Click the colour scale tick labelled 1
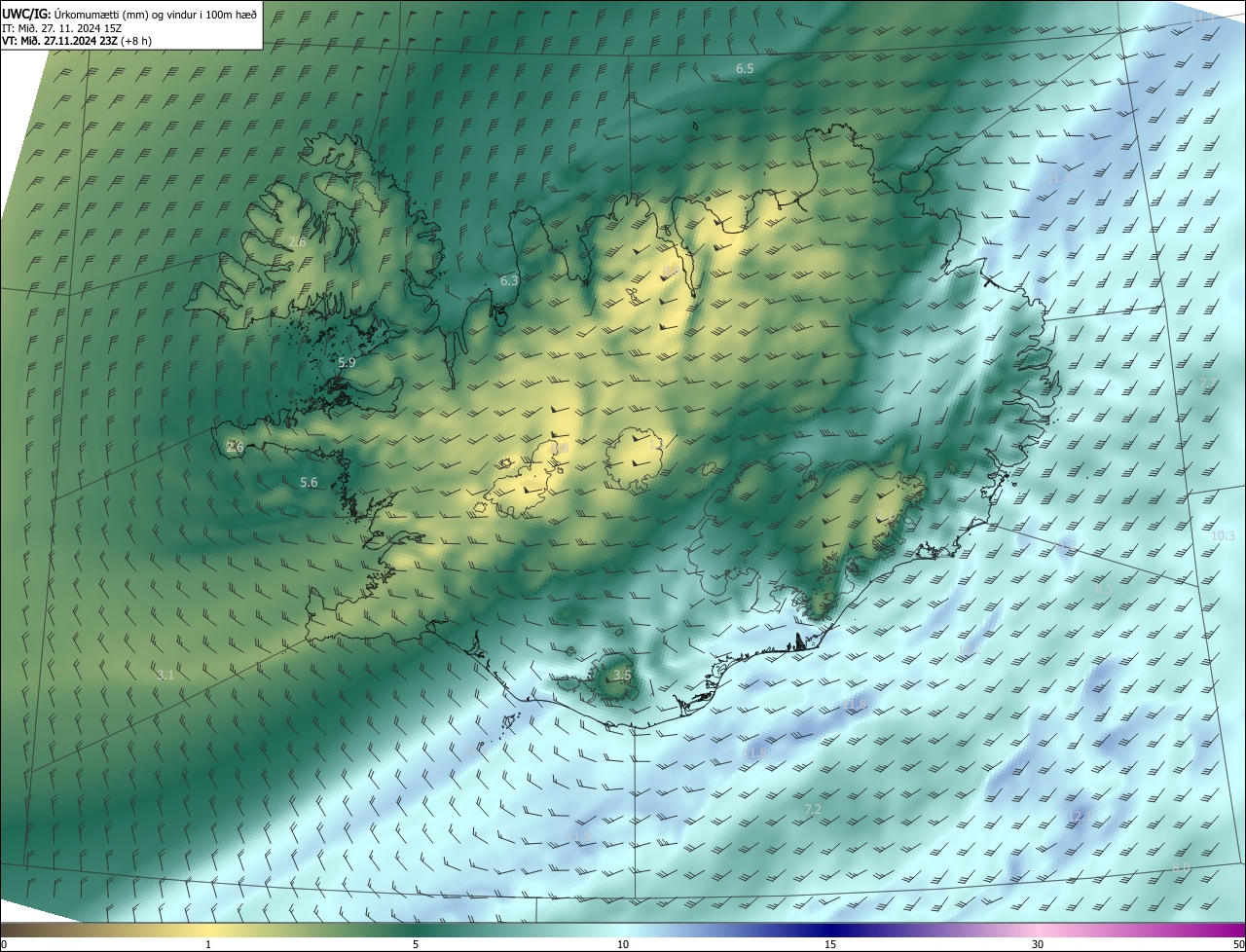Screen dimensions: 1246x952 (x=208, y=945)
